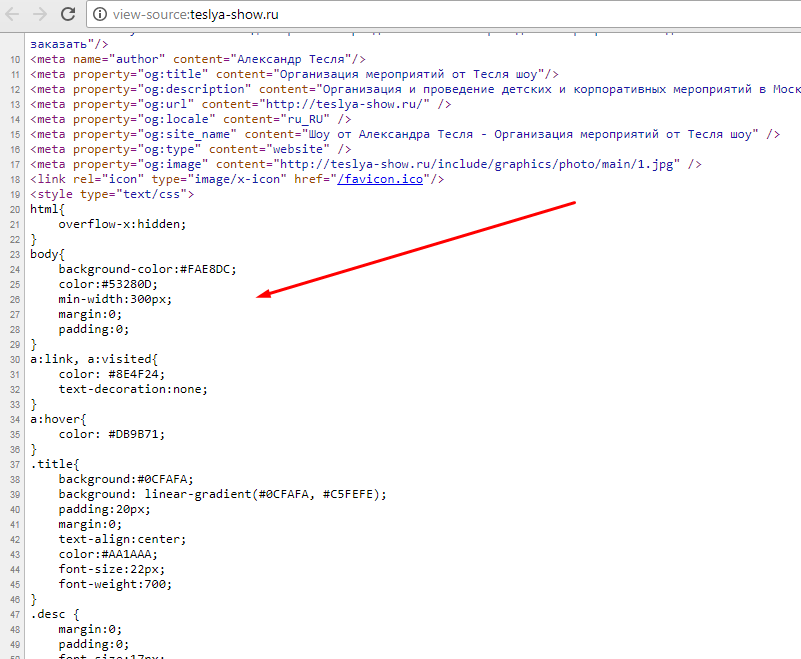Click line number 26 in the gutter

point(13,299)
